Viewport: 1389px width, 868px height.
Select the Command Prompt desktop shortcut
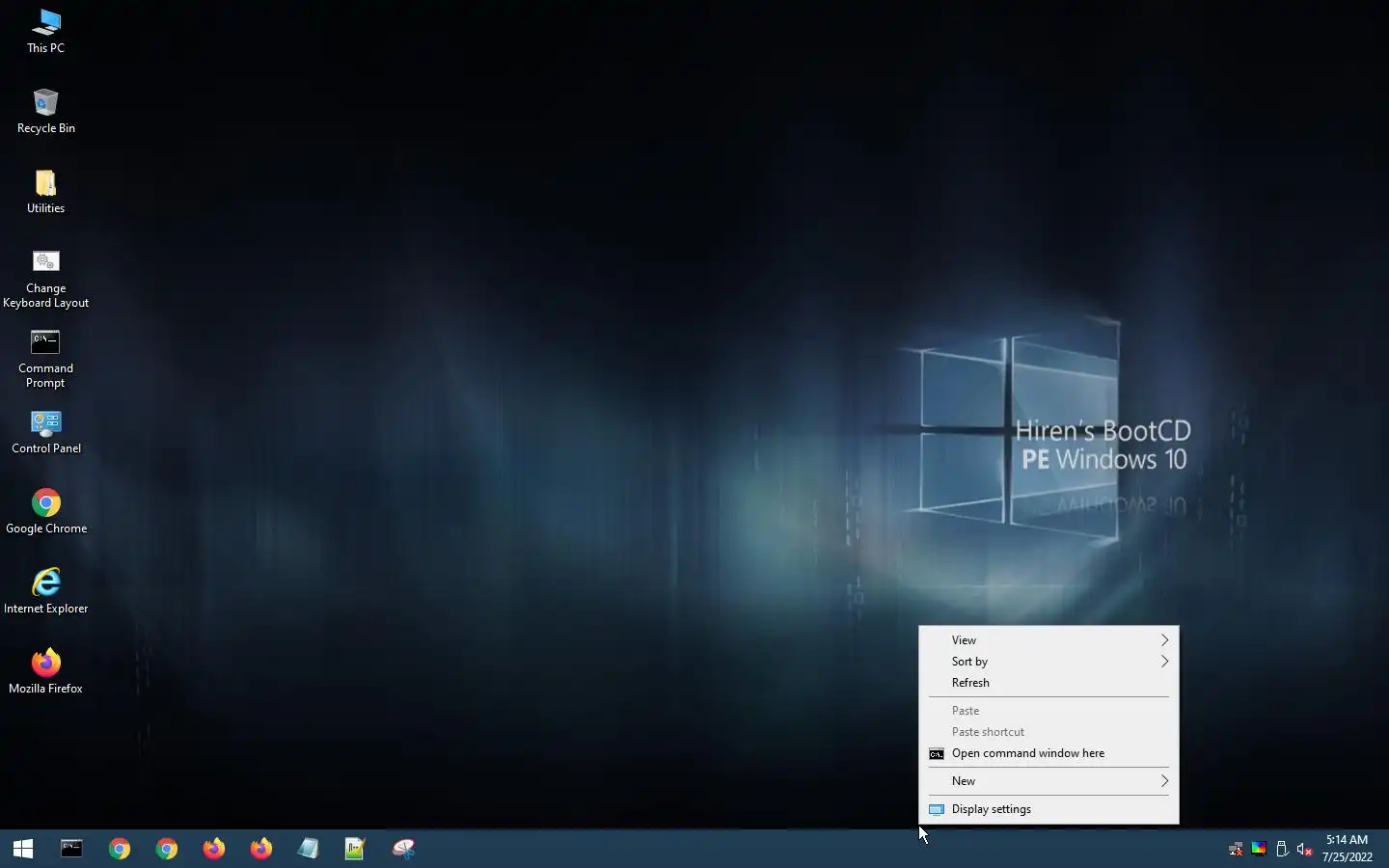45,359
